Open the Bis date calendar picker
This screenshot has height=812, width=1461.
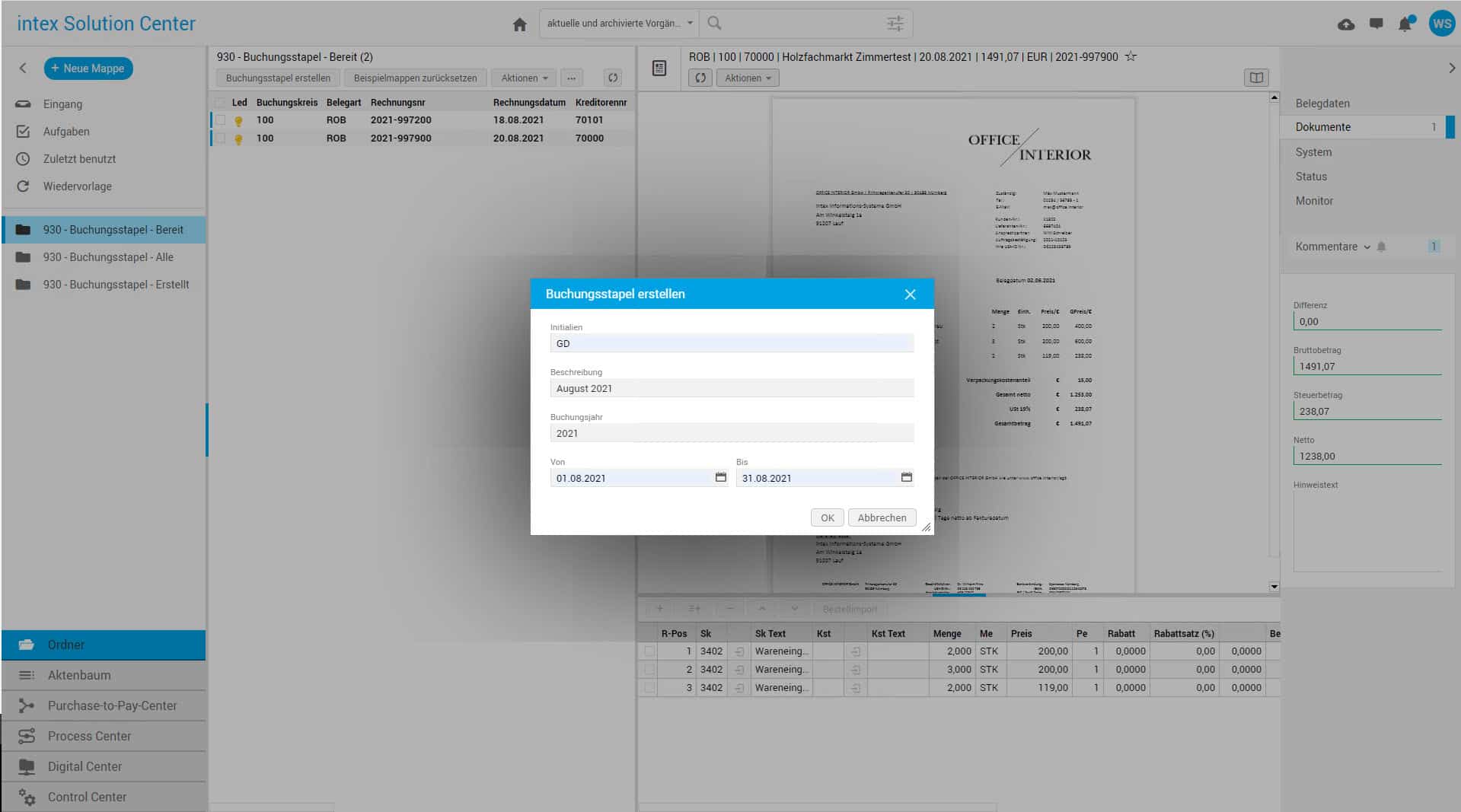906,477
